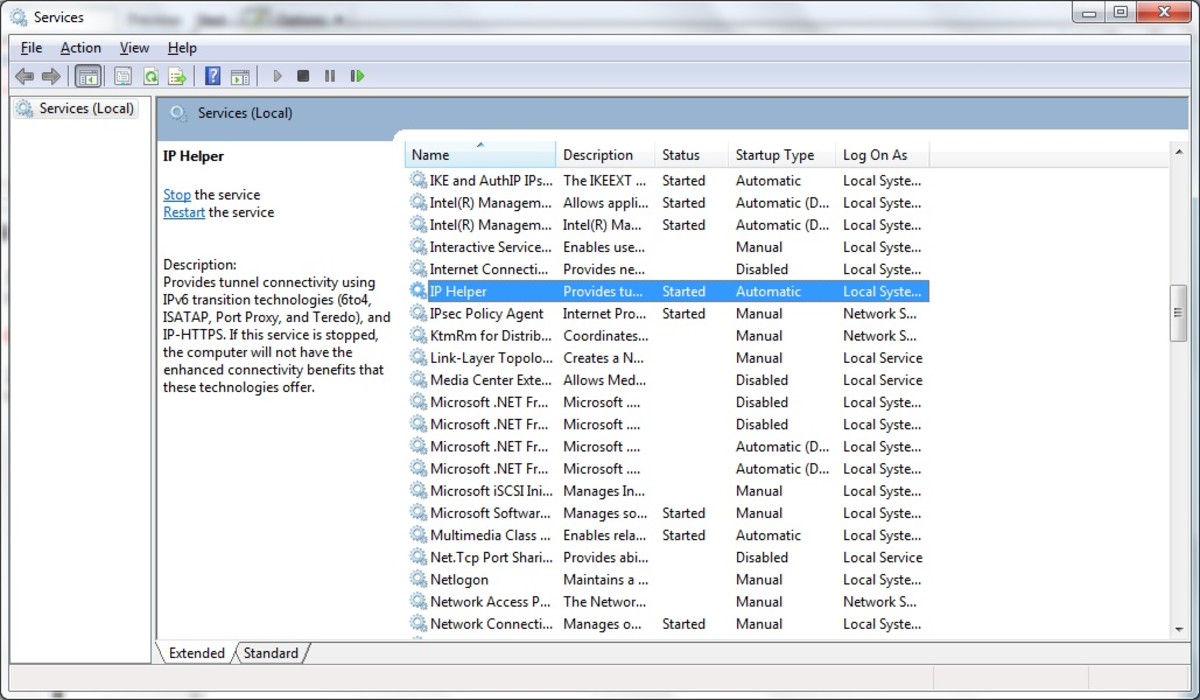This screenshot has width=1200, height=700.
Task: Click the back navigation arrow
Action: [x=24, y=75]
